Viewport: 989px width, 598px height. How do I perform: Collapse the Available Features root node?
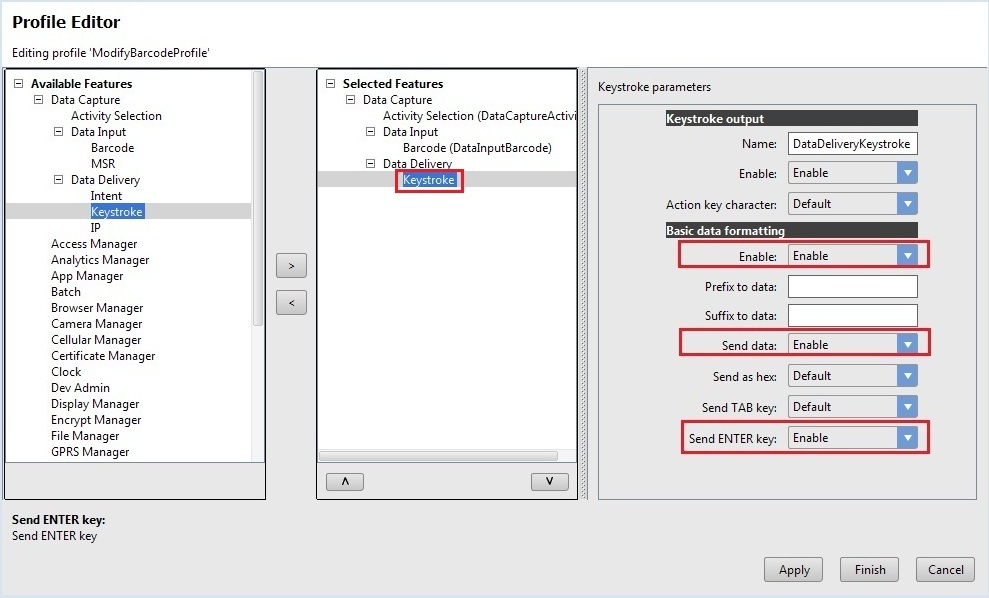[19, 84]
